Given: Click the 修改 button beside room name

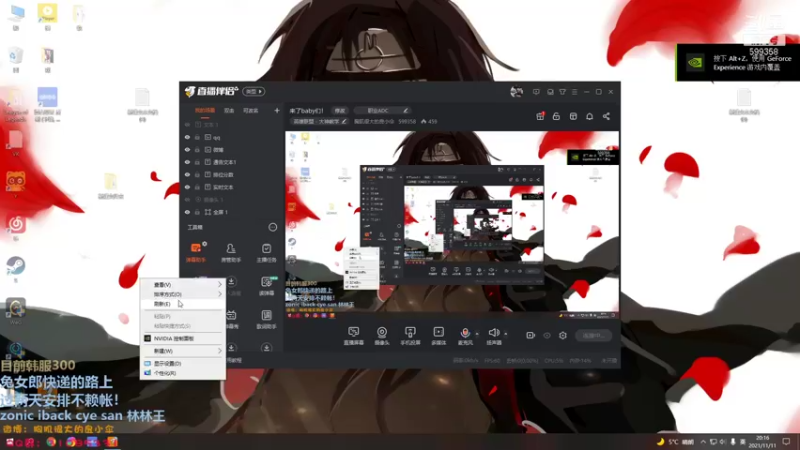Looking at the screenshot, I should tap(339, 110).
